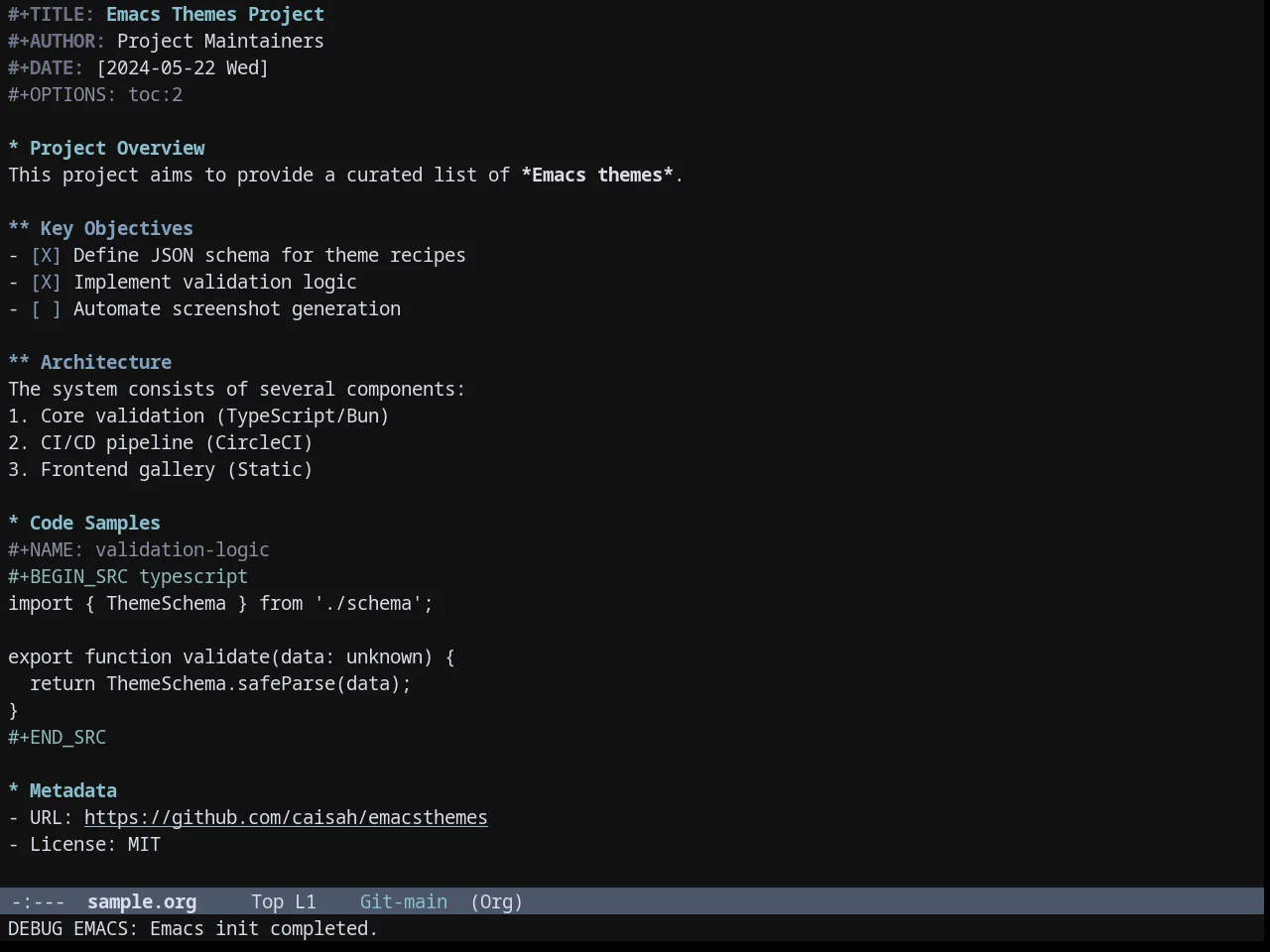
Task: Collapse the Code Samples heading
Action: (x=84, y=523)
